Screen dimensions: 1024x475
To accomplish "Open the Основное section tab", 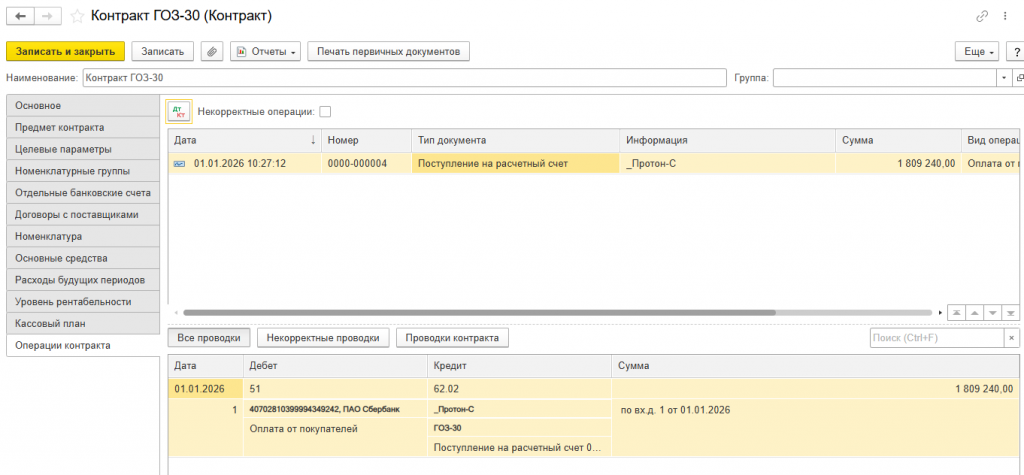I will (x=83, y=105).
